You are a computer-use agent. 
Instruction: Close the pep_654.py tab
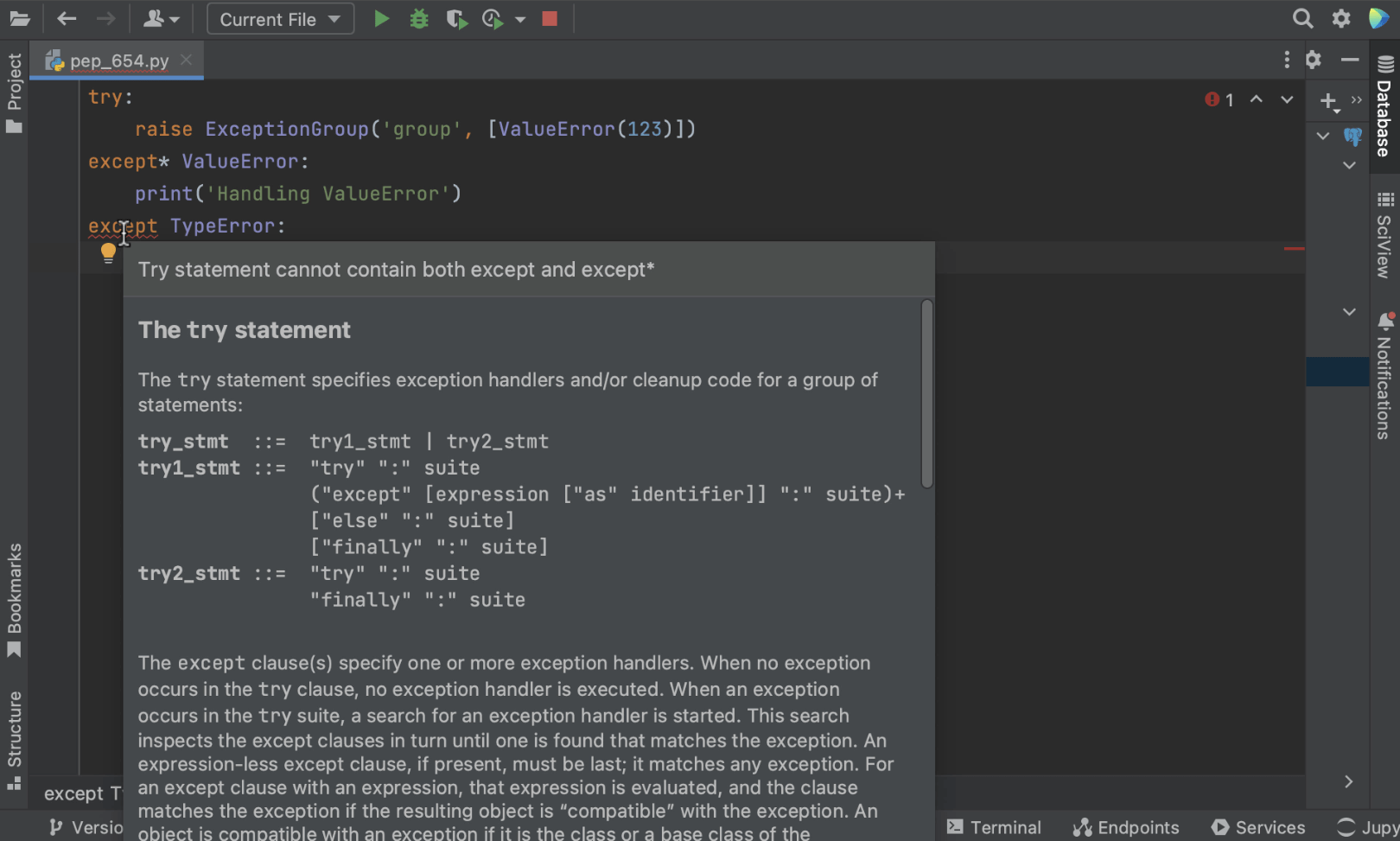pyautogui.click(x=186, y=61)
